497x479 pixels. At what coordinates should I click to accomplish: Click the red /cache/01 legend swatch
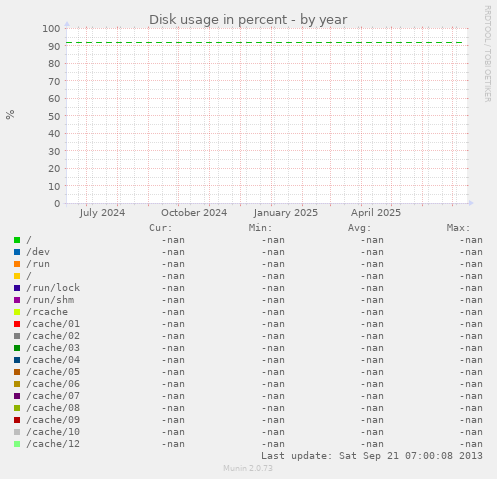17,324
